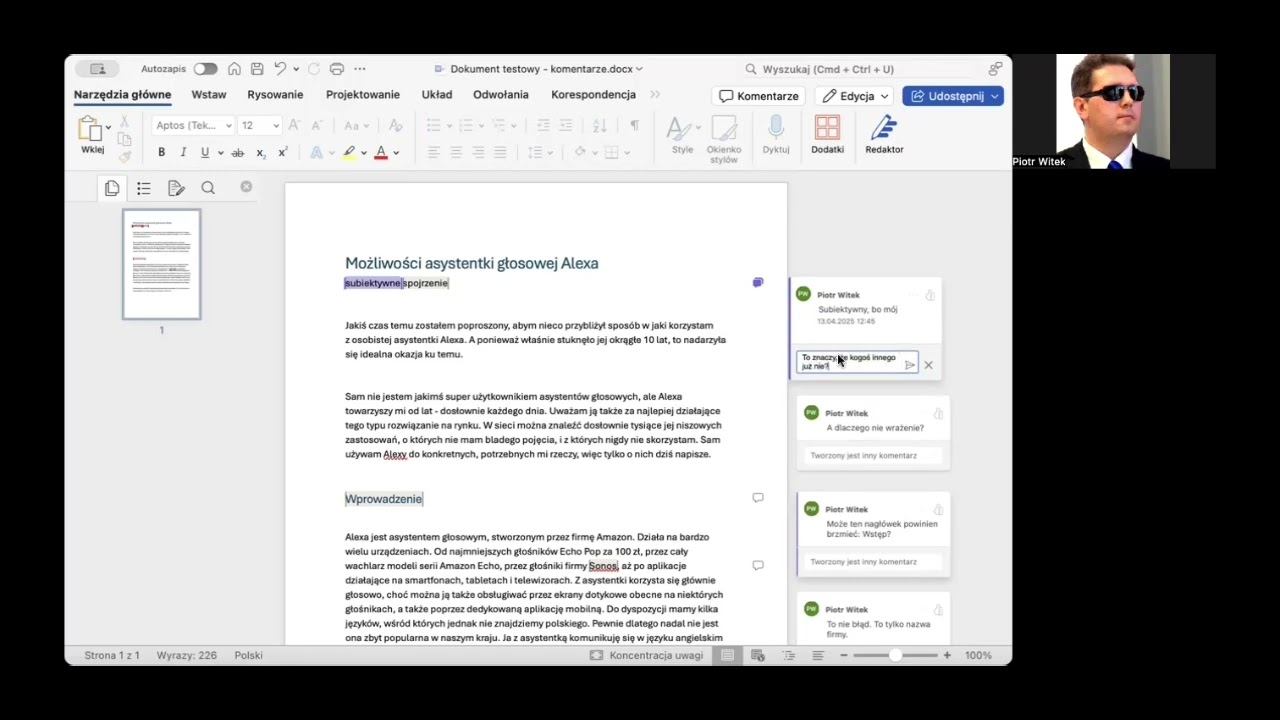Open the highlight color dropdown arrow
1280x720 pixels.
364,153
